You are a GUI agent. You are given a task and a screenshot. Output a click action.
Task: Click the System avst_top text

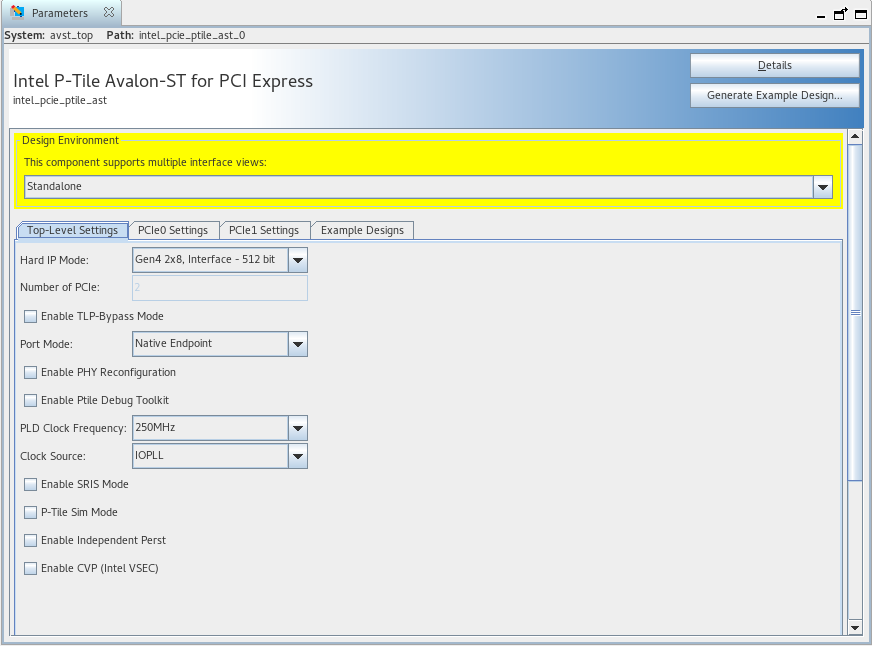[x=48, y=36]
